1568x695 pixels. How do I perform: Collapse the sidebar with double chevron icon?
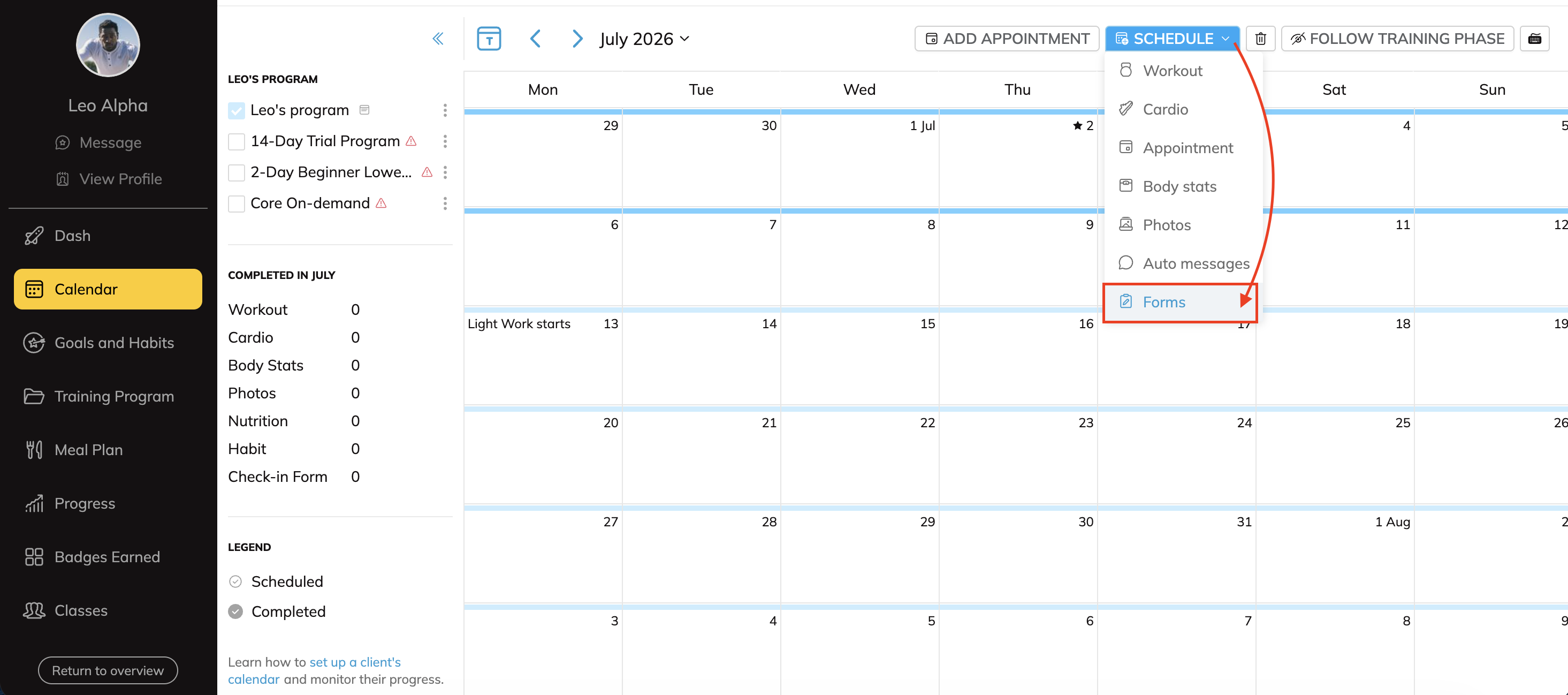(438, 39)
